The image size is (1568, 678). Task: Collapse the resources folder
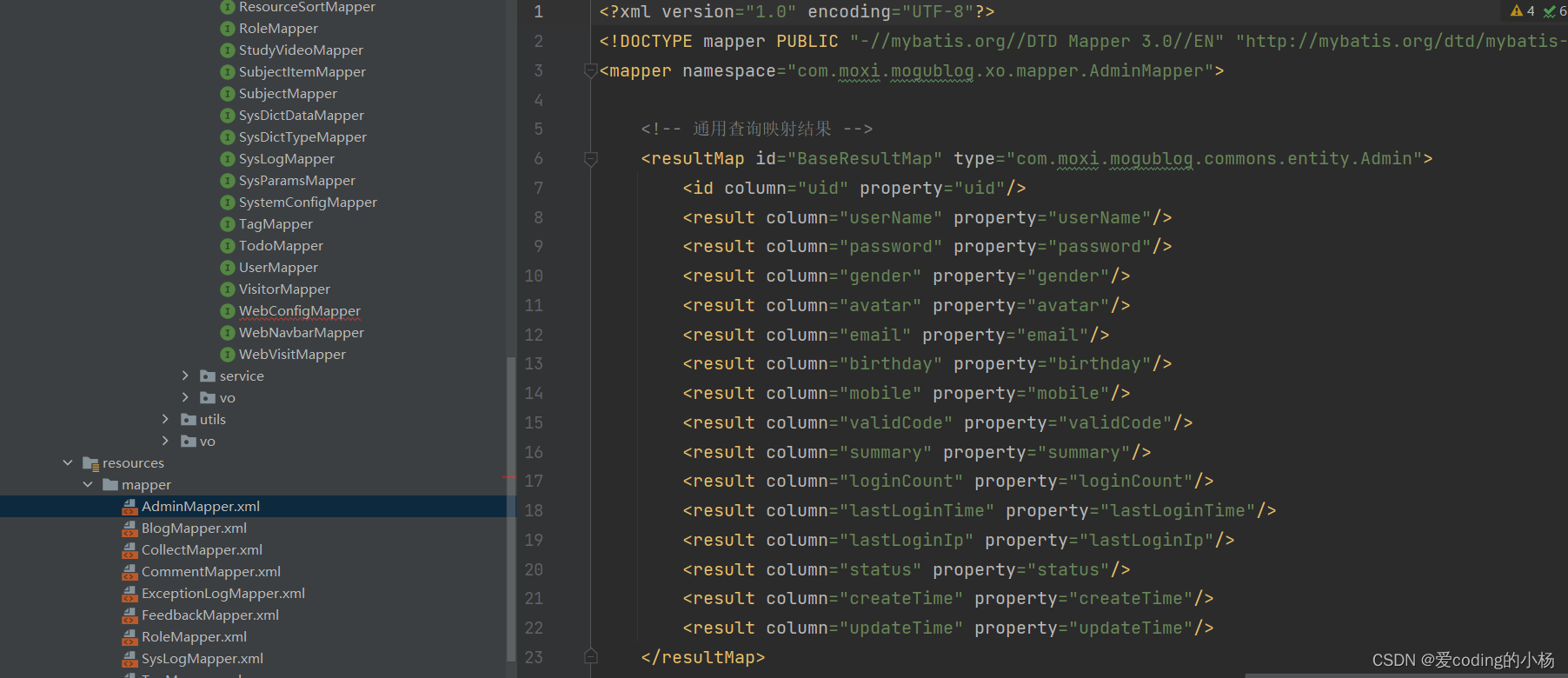coord(68,463)
